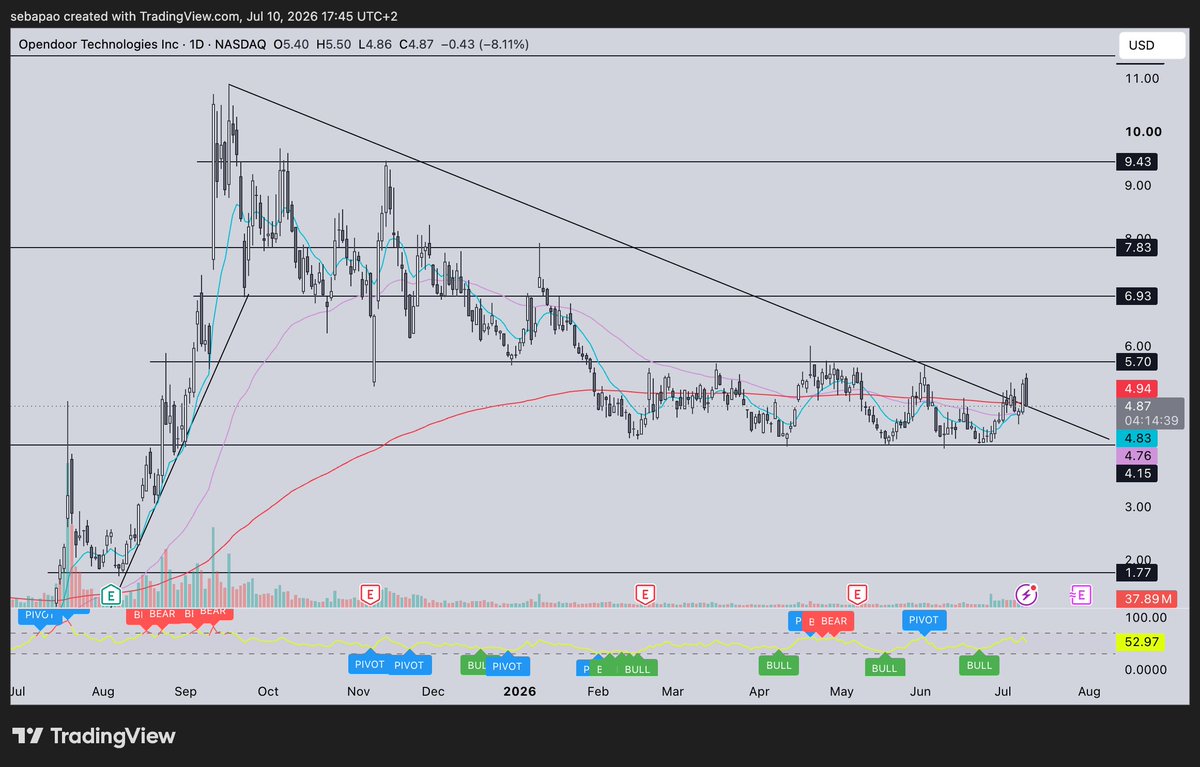The height and width of the screenshot is (767, 1200).
Task: Select the 5.70 horizontal line price label
Action: [1137, 362]
